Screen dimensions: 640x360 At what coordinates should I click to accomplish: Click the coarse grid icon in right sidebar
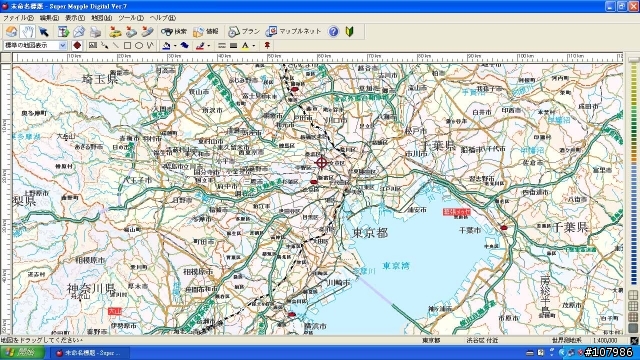click(x=633, y=295)
